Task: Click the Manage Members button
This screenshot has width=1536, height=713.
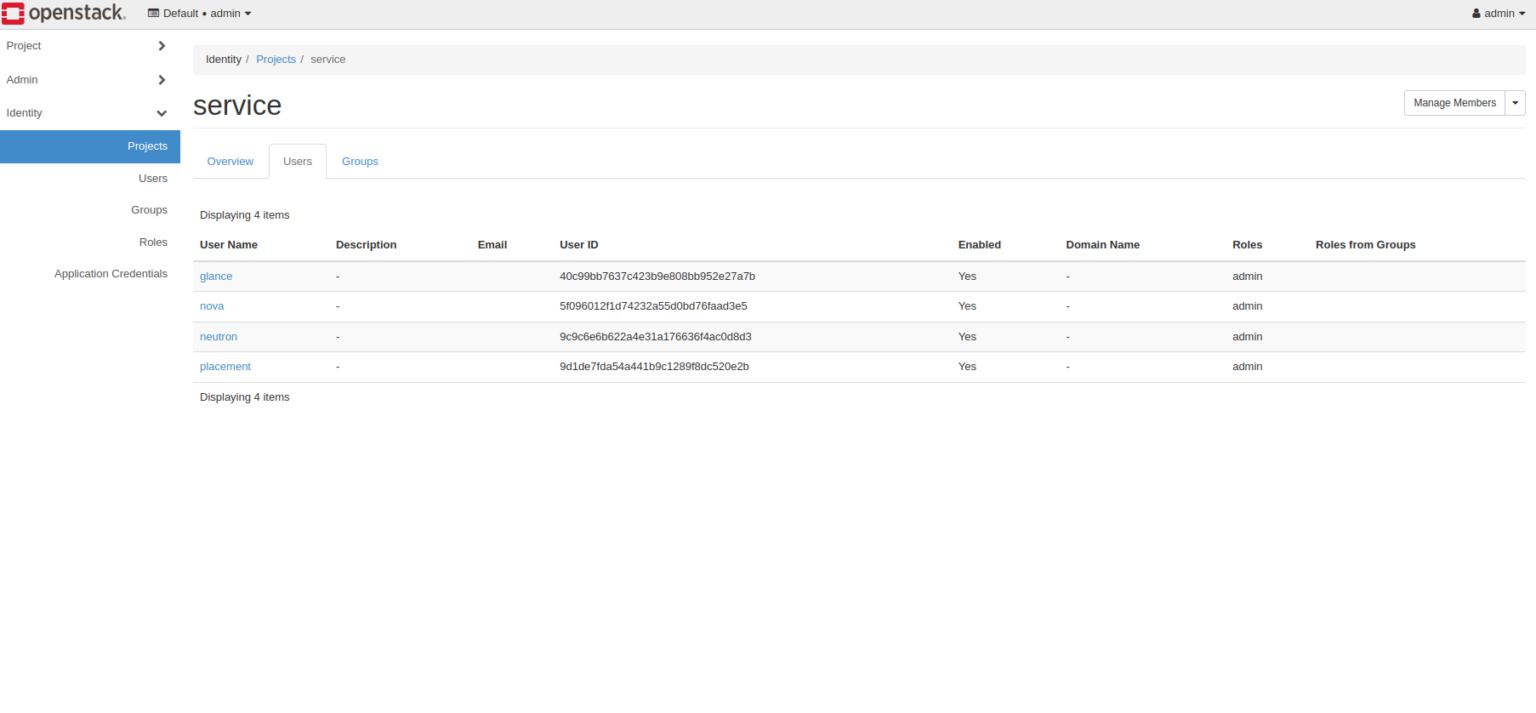Action: pyautogui.click(x=1454, y=103)
